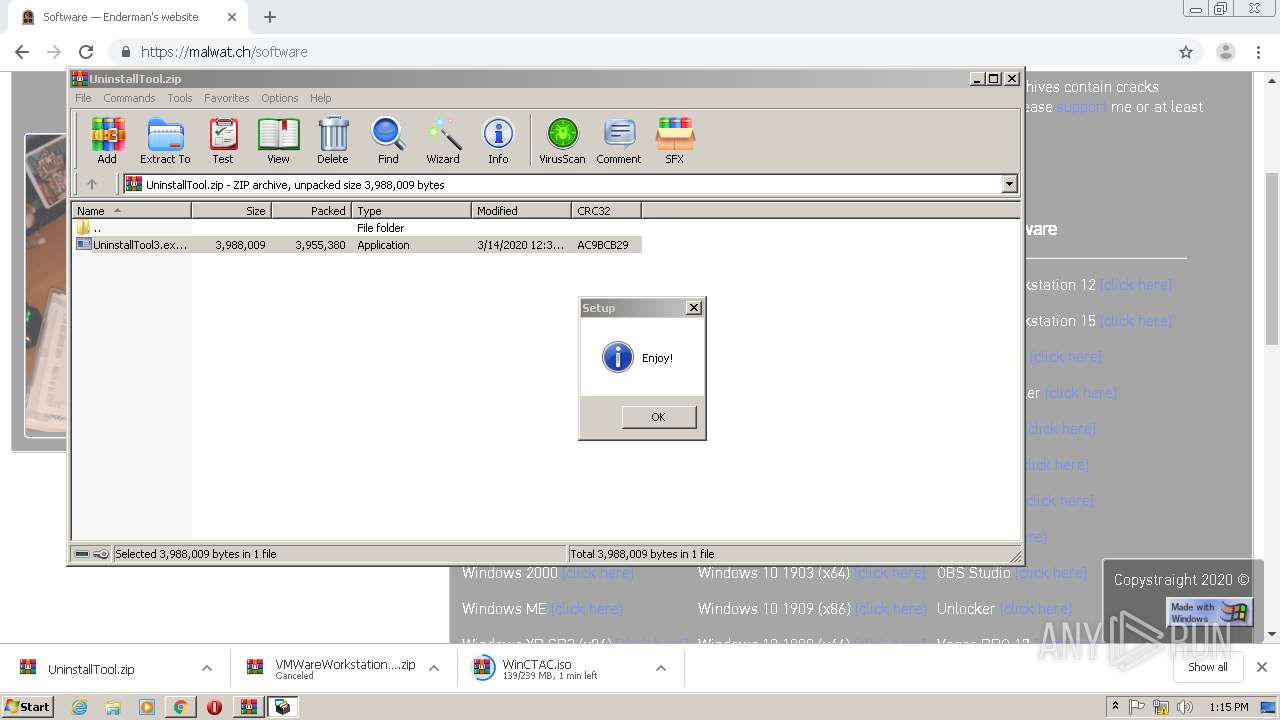Open the Help menu
This screenshot has width=1280, height=720.
click(x=320, y=98)
